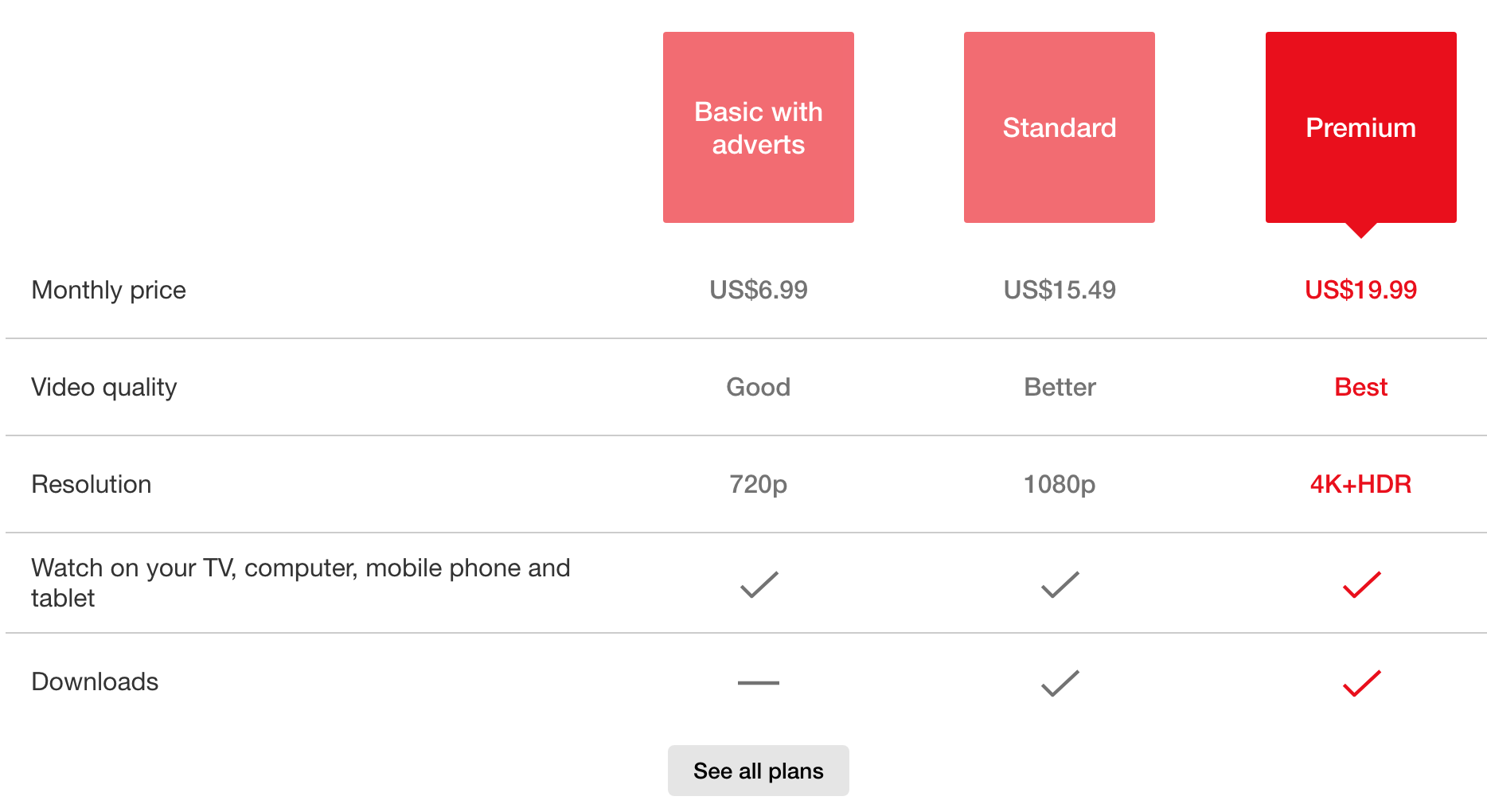Click the US$19.99 Premium price
Screen dimensions: 1487x812
click(x=1360, y=290)
